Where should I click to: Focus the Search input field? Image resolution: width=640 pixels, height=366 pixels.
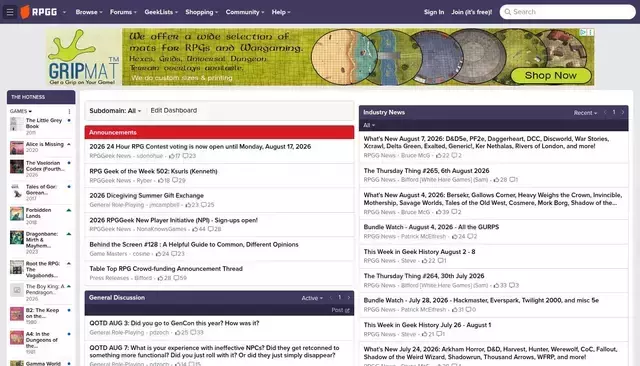[x=567, y=12]
